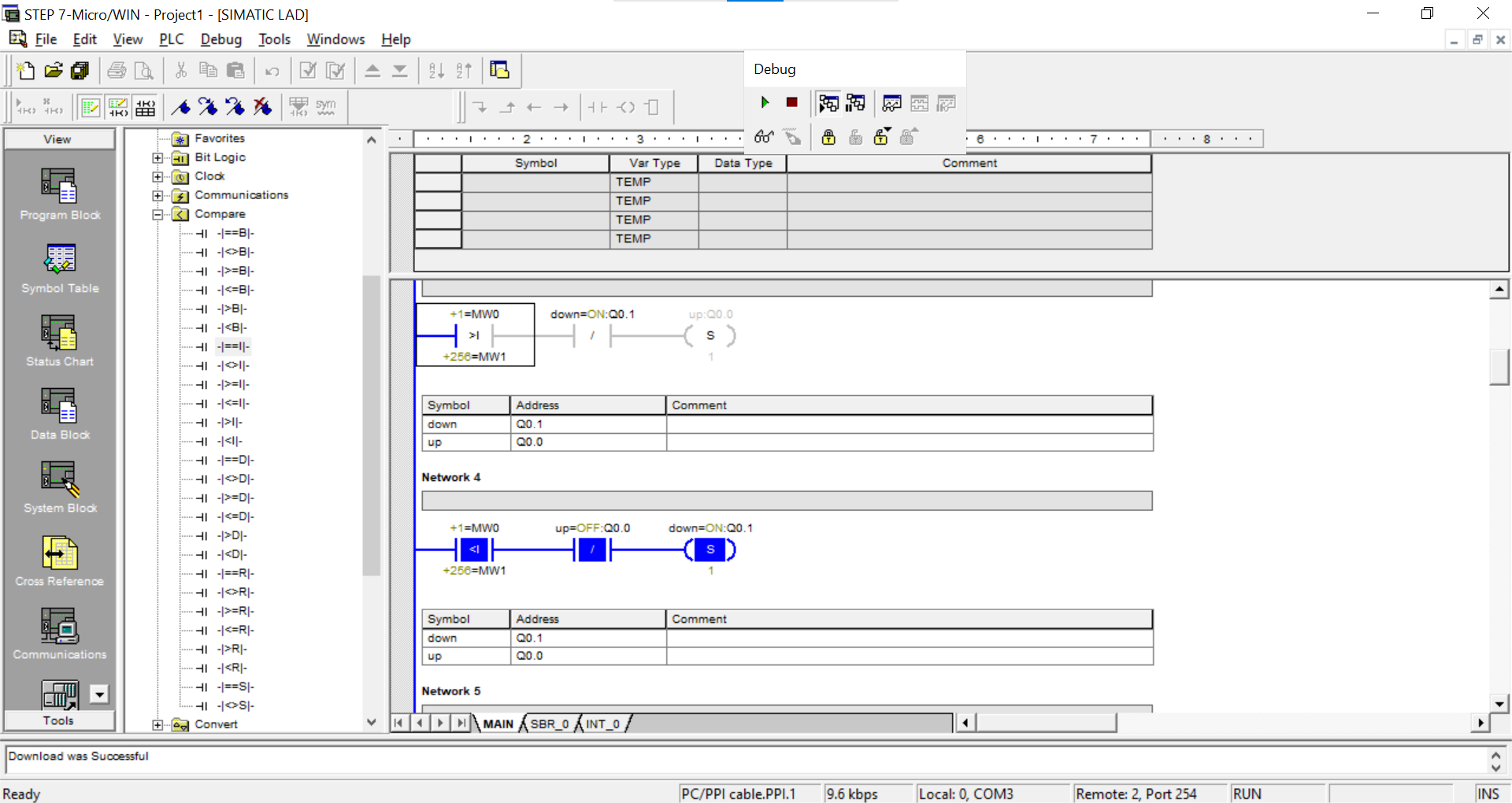
Task: Switch to the SBR_0 tab
Action: [549, 723]
